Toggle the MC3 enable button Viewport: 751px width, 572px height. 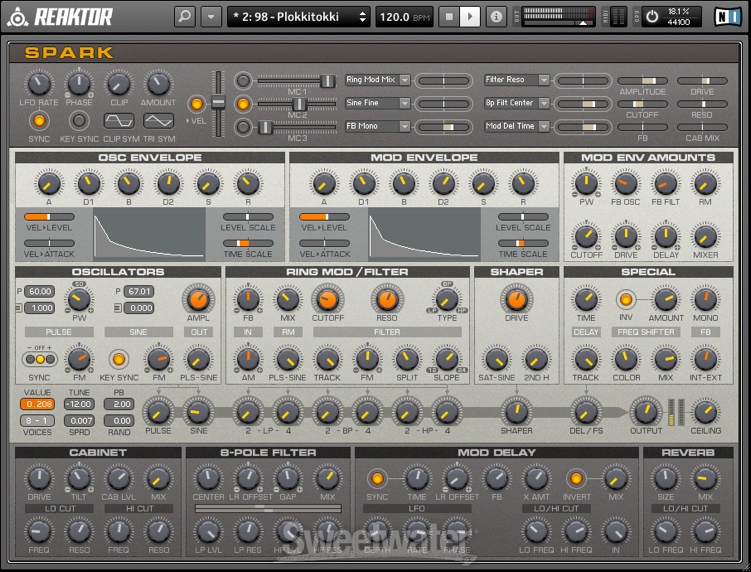(x=243, y=127)
